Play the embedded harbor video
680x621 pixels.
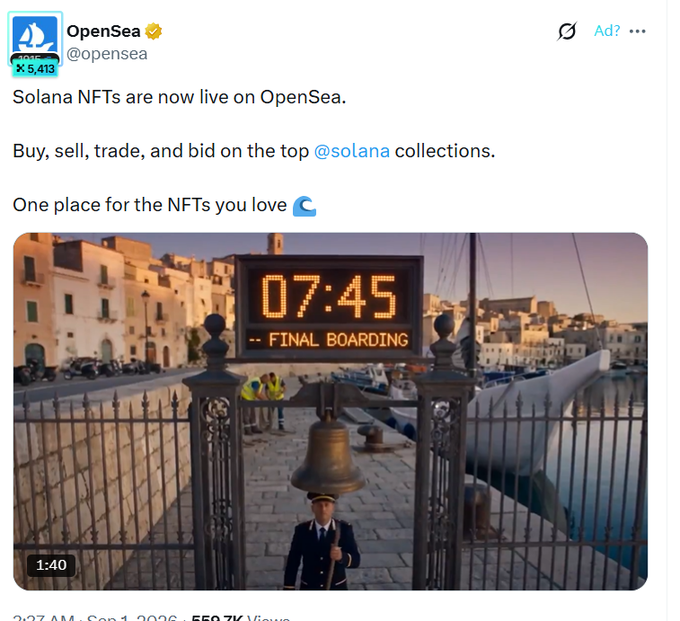(330, 411)
